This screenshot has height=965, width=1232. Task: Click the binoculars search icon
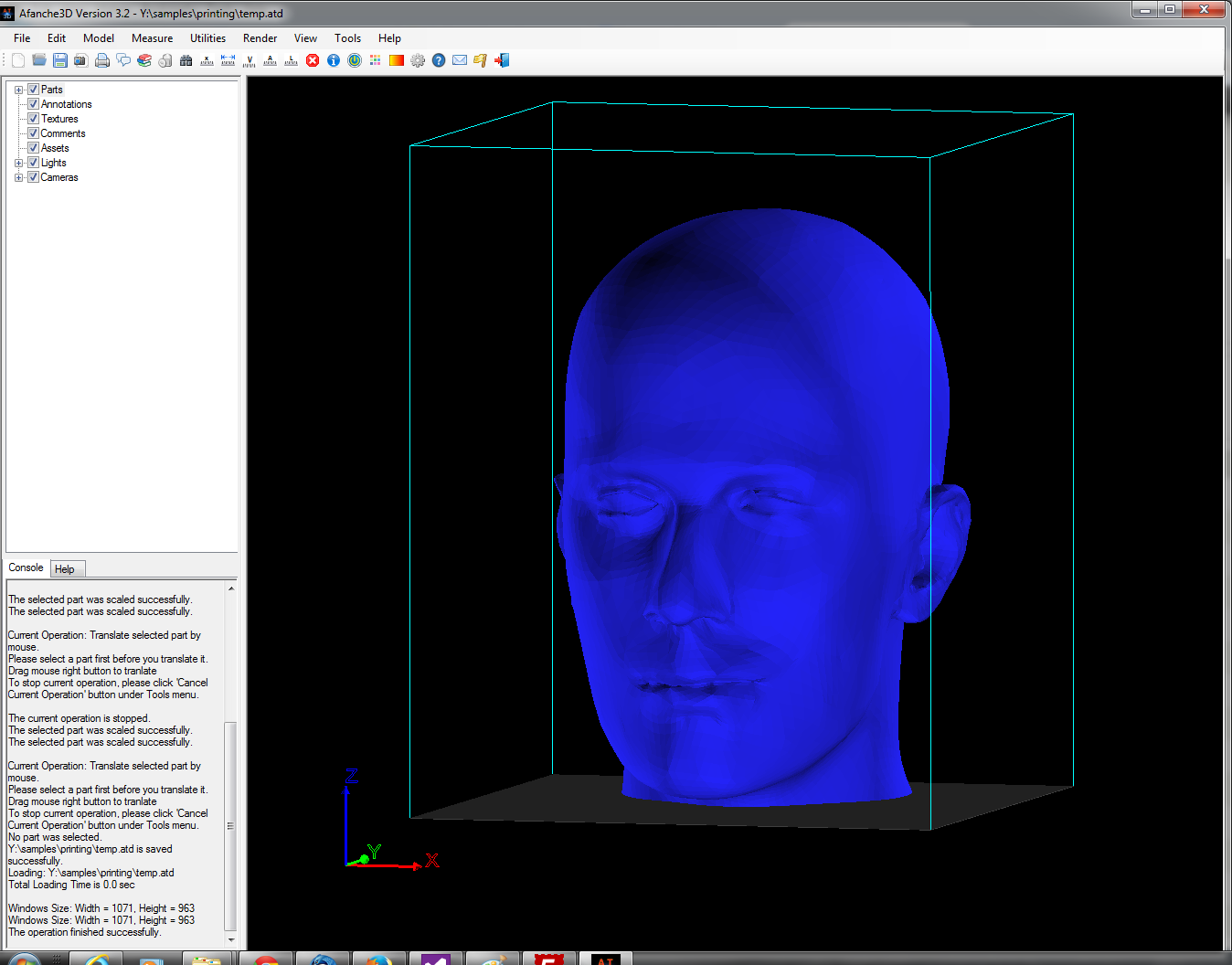186,60
